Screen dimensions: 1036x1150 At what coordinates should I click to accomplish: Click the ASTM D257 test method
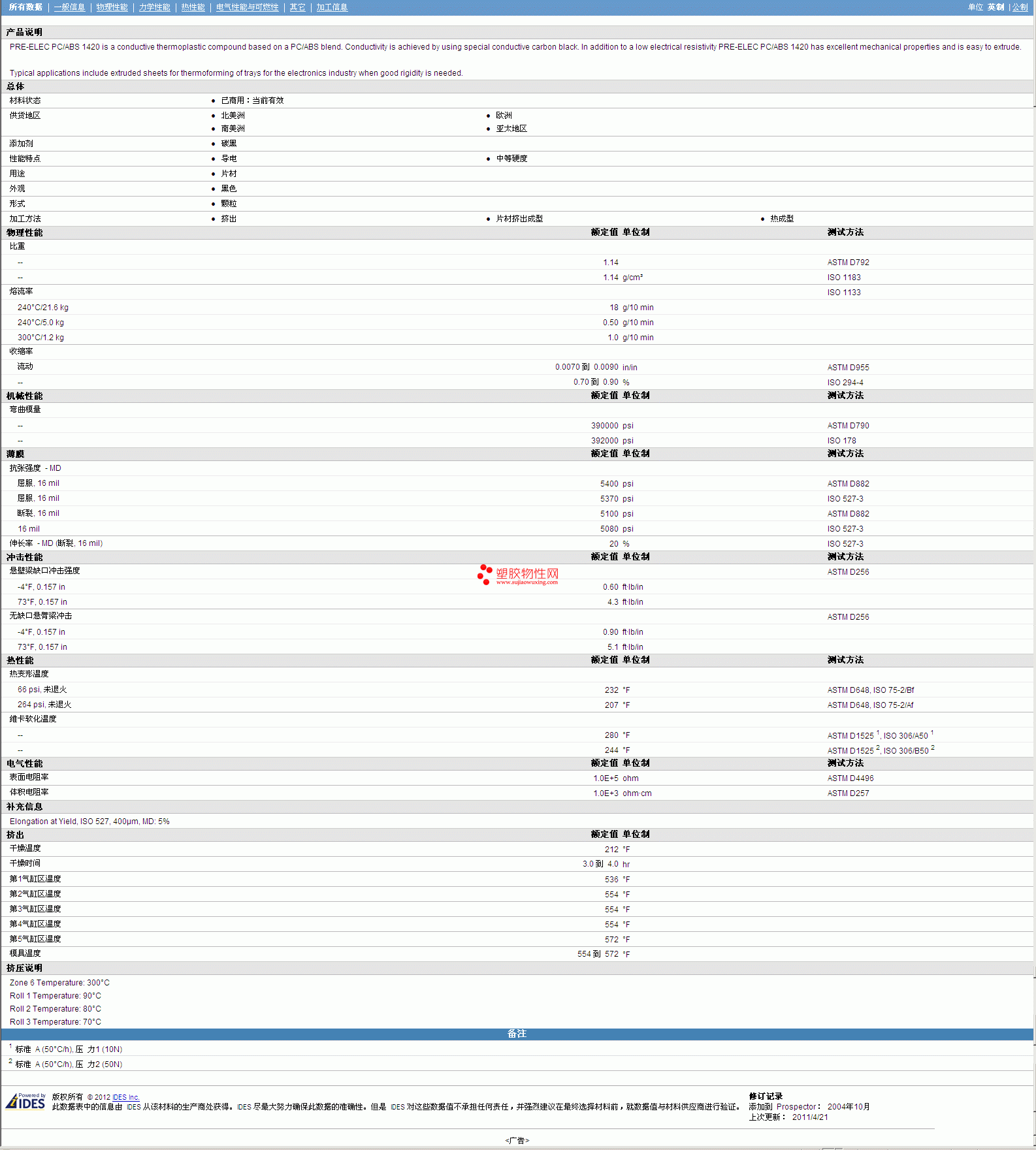click(x=848, y=793)
